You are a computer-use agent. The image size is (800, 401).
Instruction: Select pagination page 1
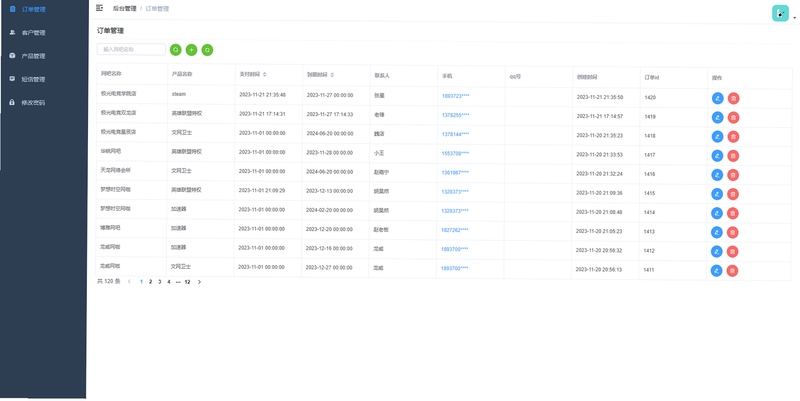[x=141, y=282]
